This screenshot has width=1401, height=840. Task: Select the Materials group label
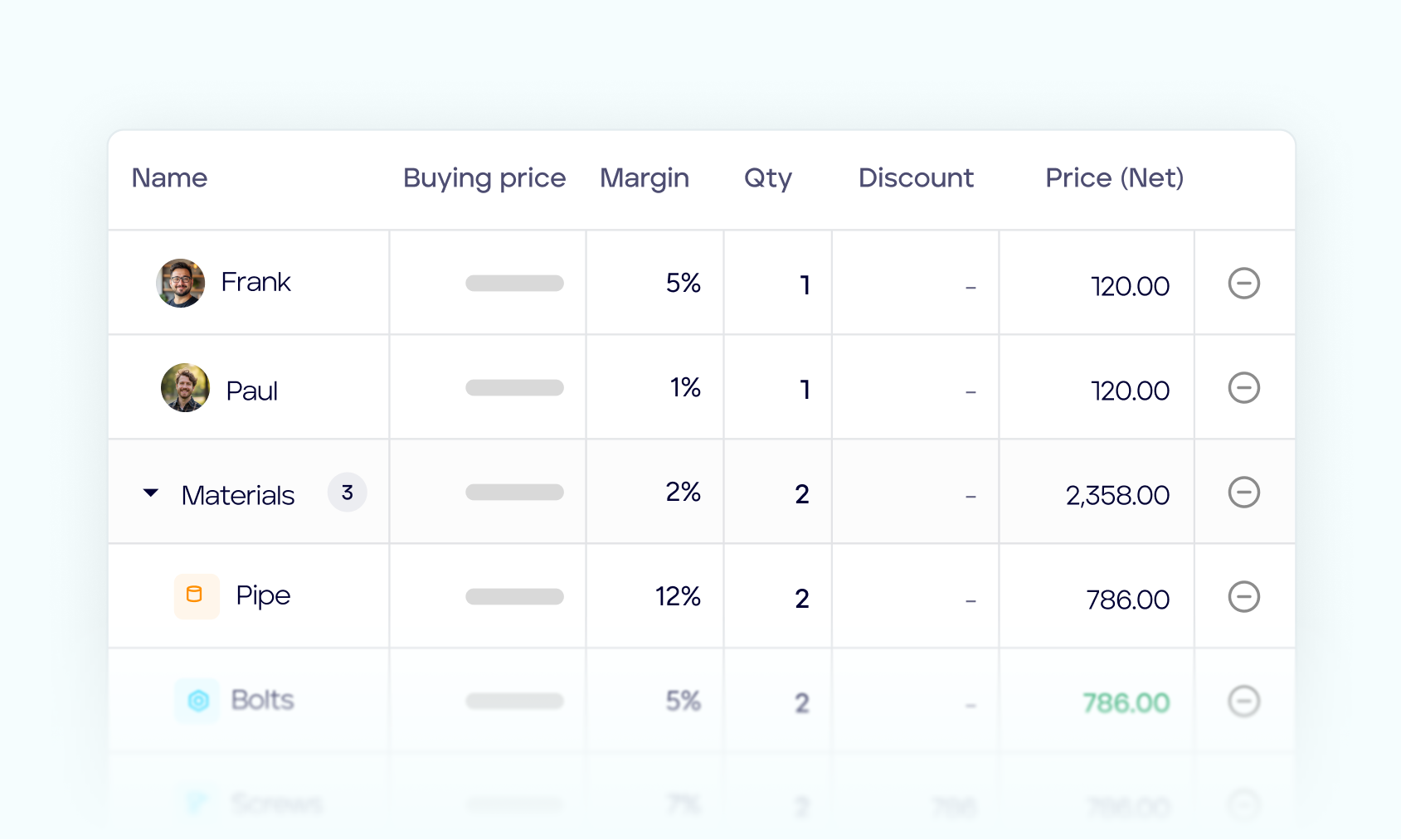pos(238,495)
